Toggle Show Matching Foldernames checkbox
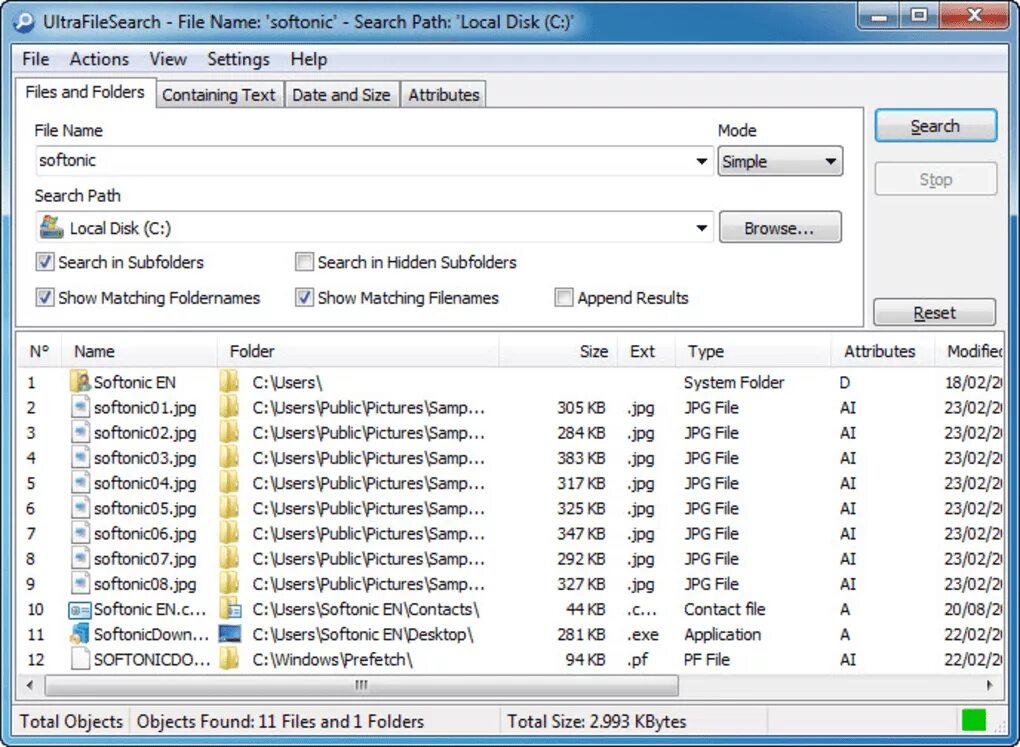The image size is (1020, 747). 44,297
